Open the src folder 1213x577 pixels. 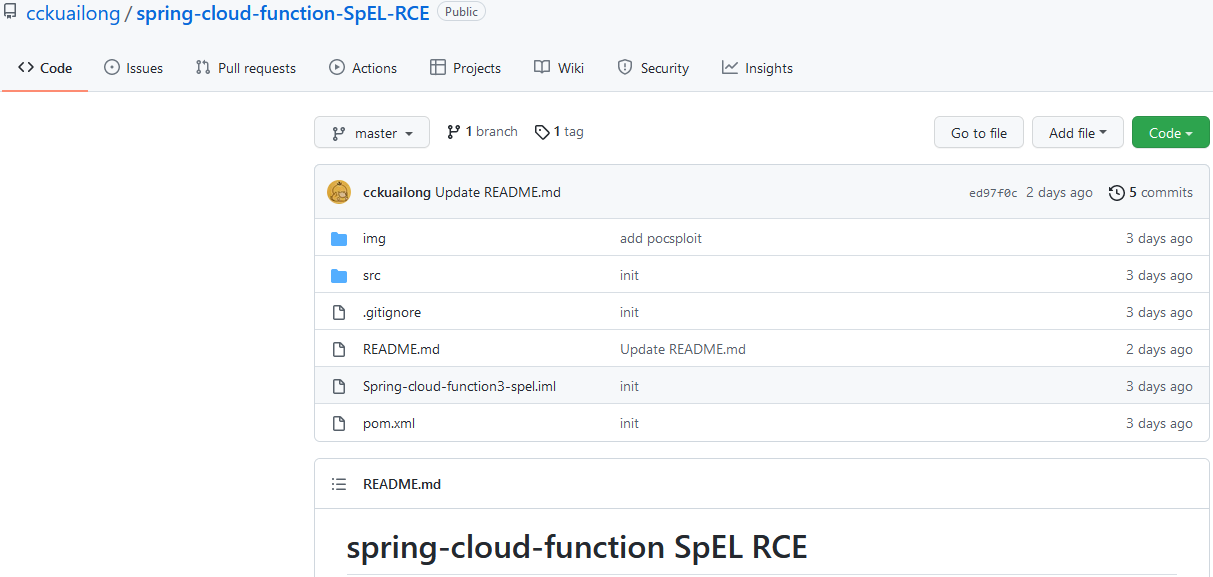tap(372, 276)
